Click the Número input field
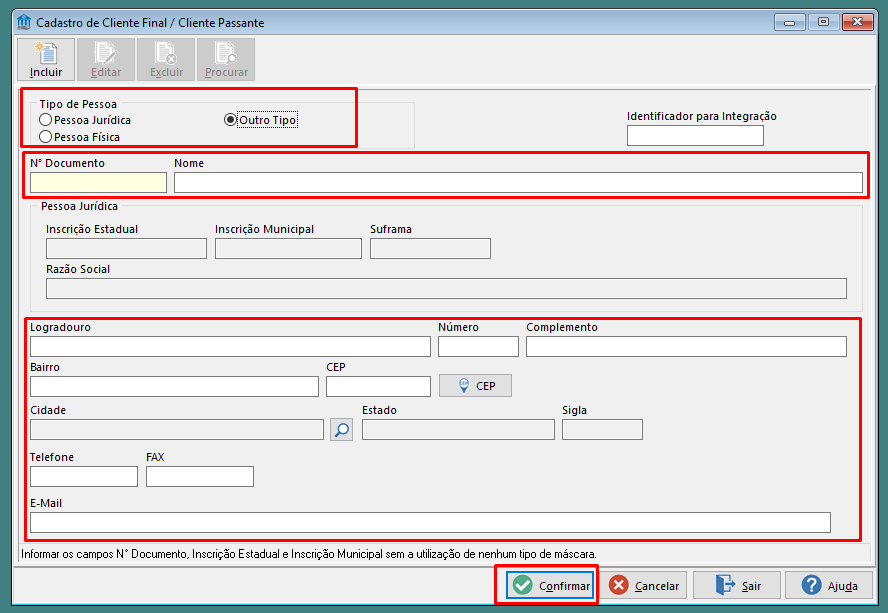 479,347
